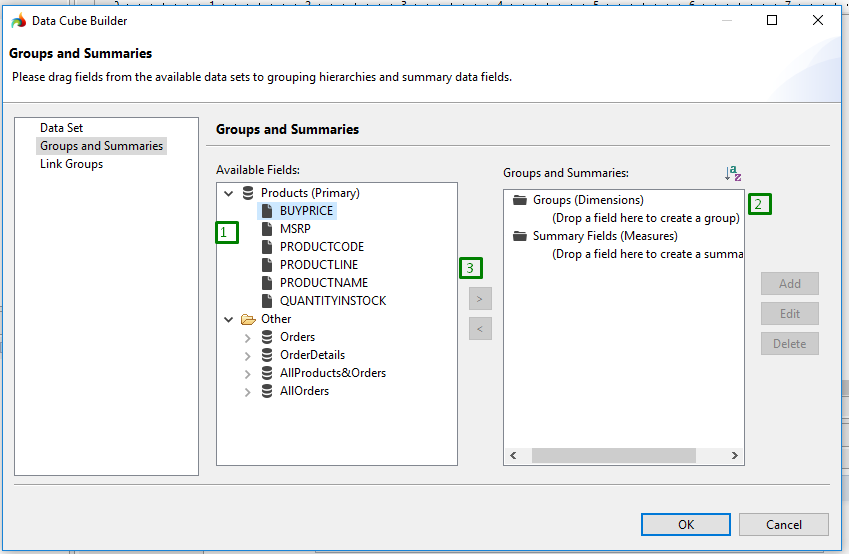849x554 pixels.
Task: Click the Summary Fields (Measures) folder icon
Action: (x=520, y=236)
